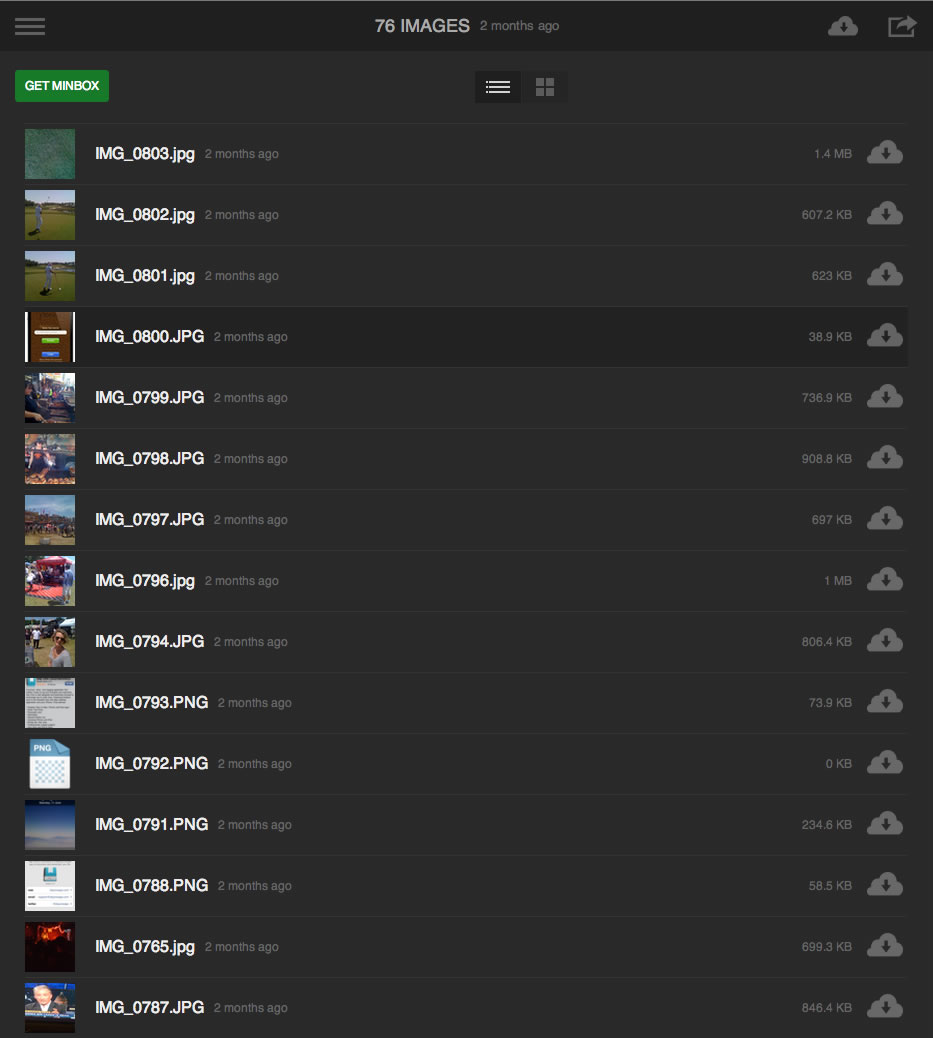Screen dimensions: 933x1038
Task: Download all 76 images via the header cloud icon
Action: coord(843,26)
